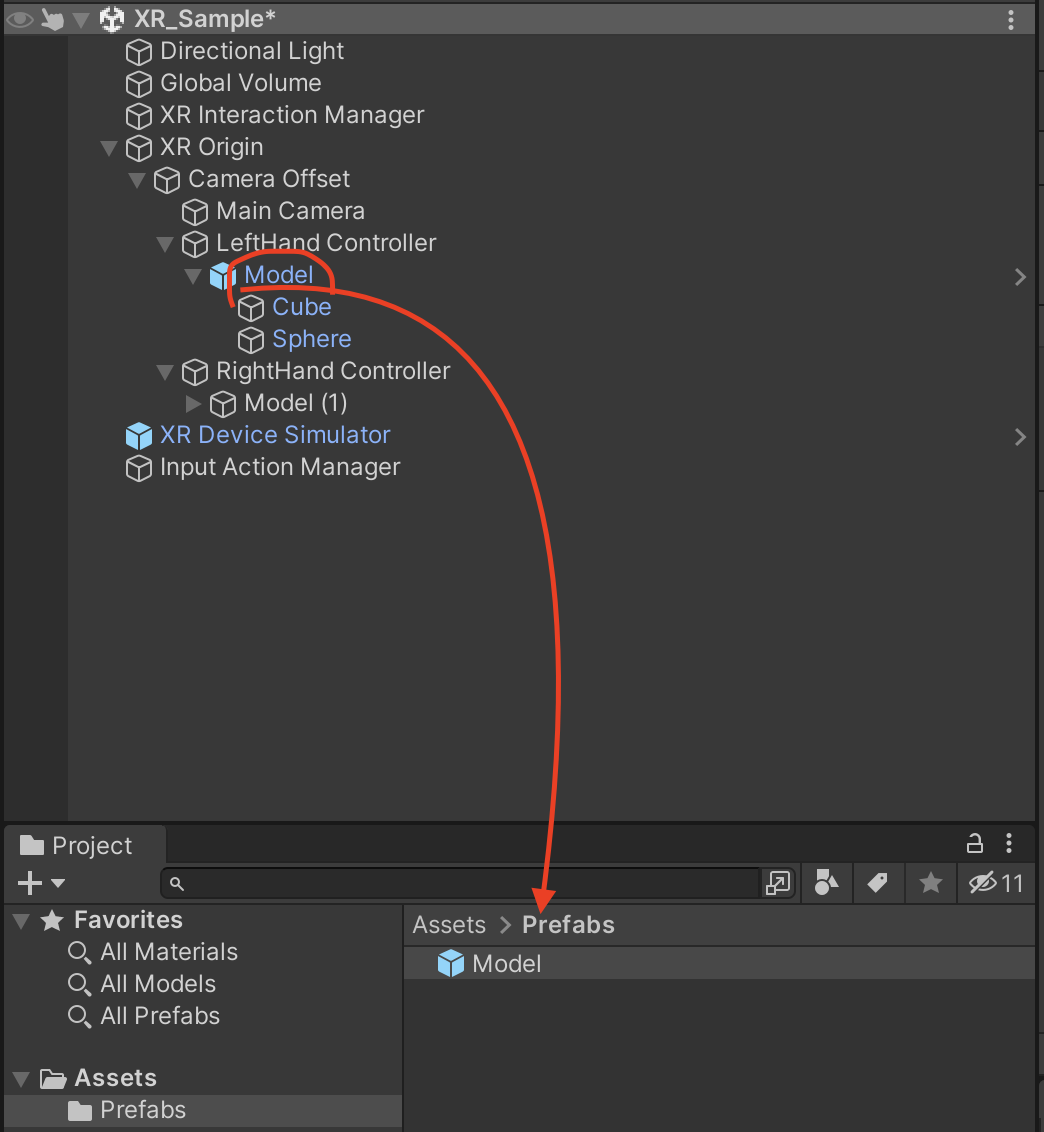Select Input Action Manager object
The width and height of the screenshot is (1044, 1132).
coord(279,467)
